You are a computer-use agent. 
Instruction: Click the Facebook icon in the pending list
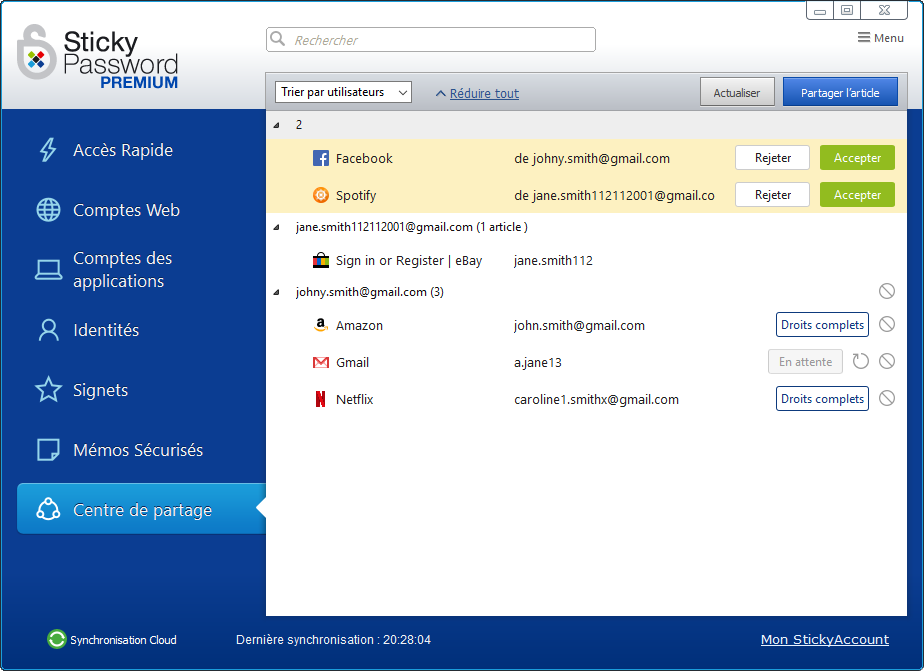321,158
